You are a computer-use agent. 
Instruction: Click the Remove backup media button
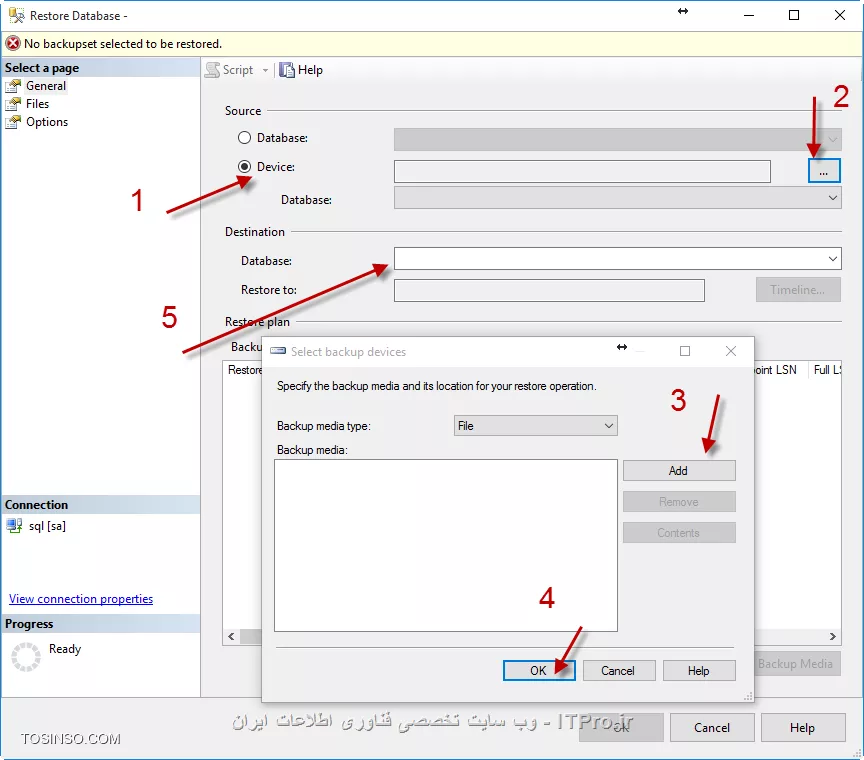(x=679, y=502)
